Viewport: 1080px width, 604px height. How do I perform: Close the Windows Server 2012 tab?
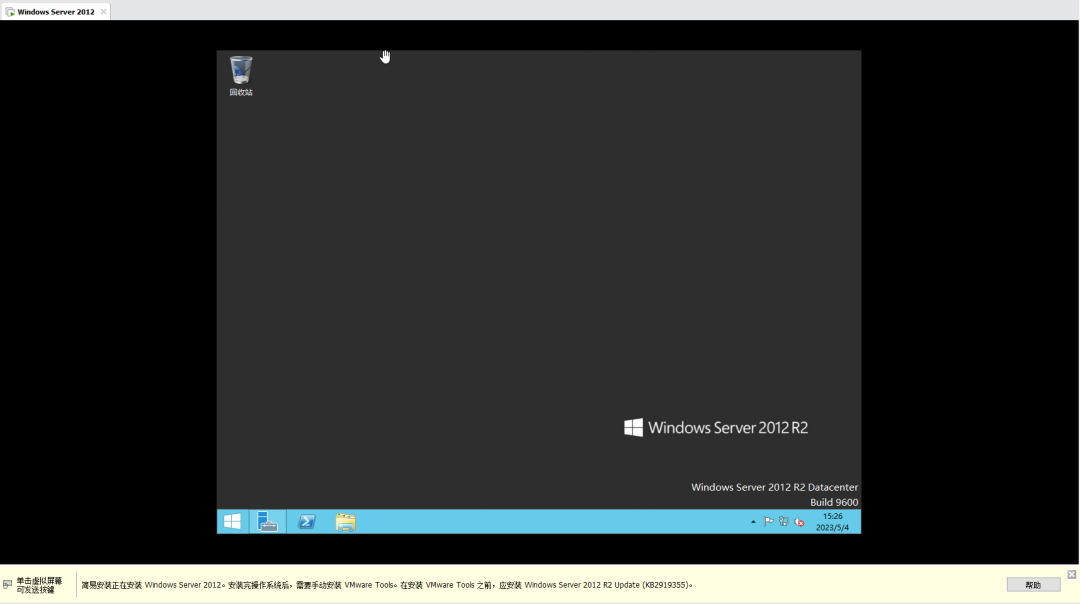[x=103, y=12]
